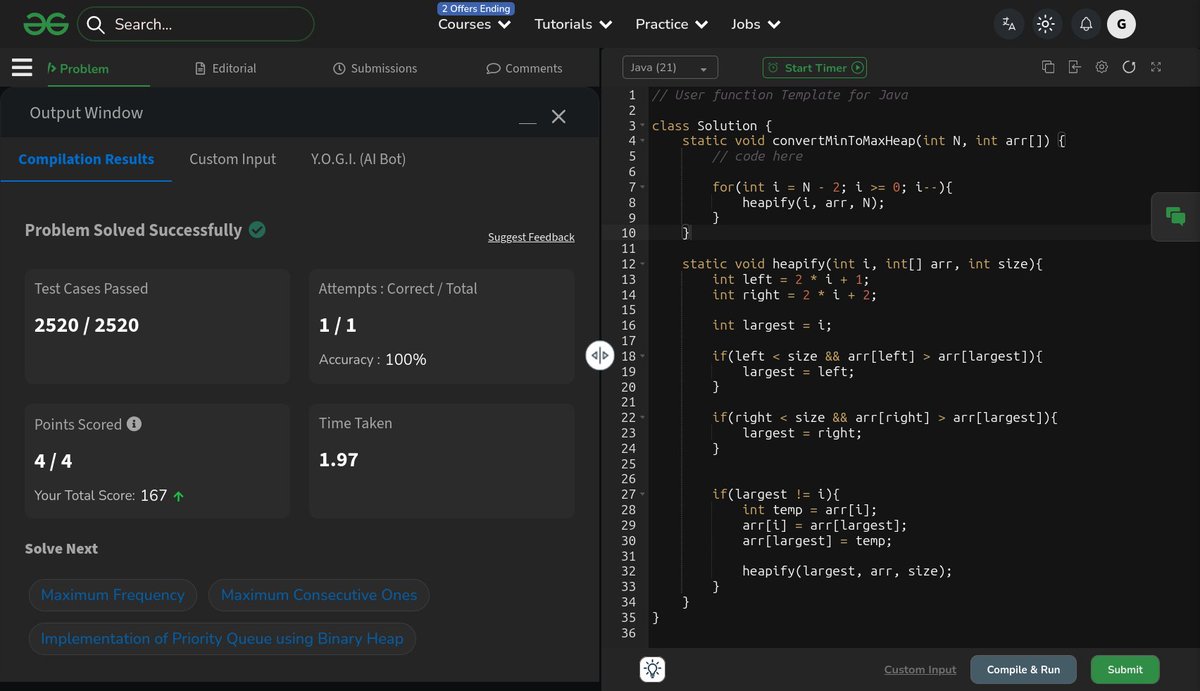Collapse the class Solution fold at line 3
Viewport: 1200px width, 691px height.
(643, 126)
